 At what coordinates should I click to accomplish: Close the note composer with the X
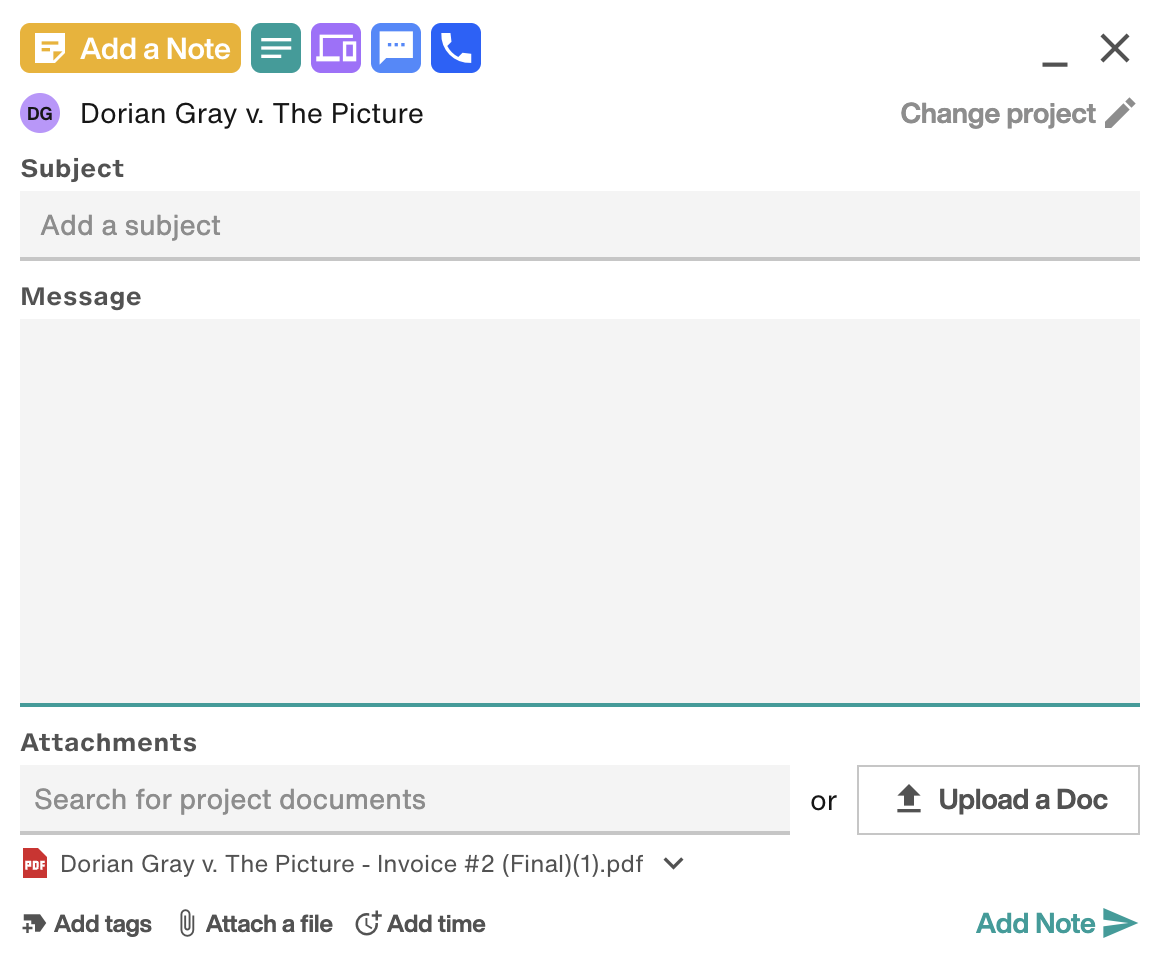pyautogui.click(x=1114, y=49)
